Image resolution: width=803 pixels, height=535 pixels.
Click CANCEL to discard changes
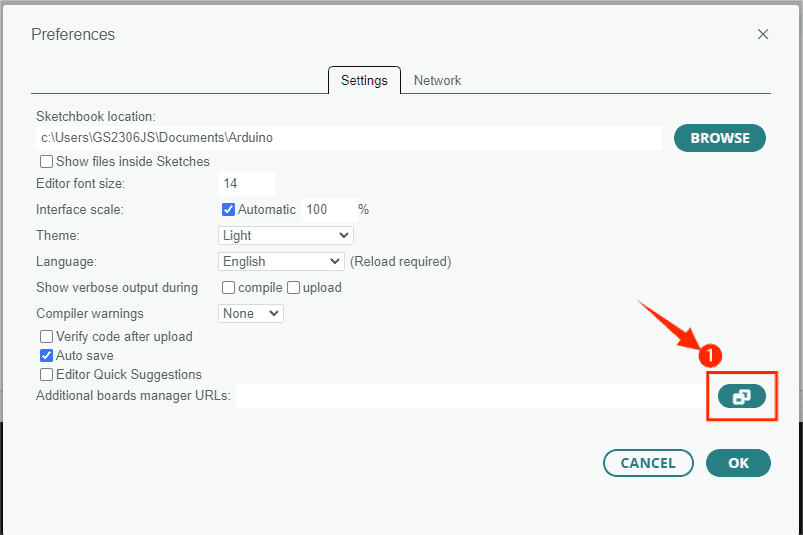click(x=648, y=463)
